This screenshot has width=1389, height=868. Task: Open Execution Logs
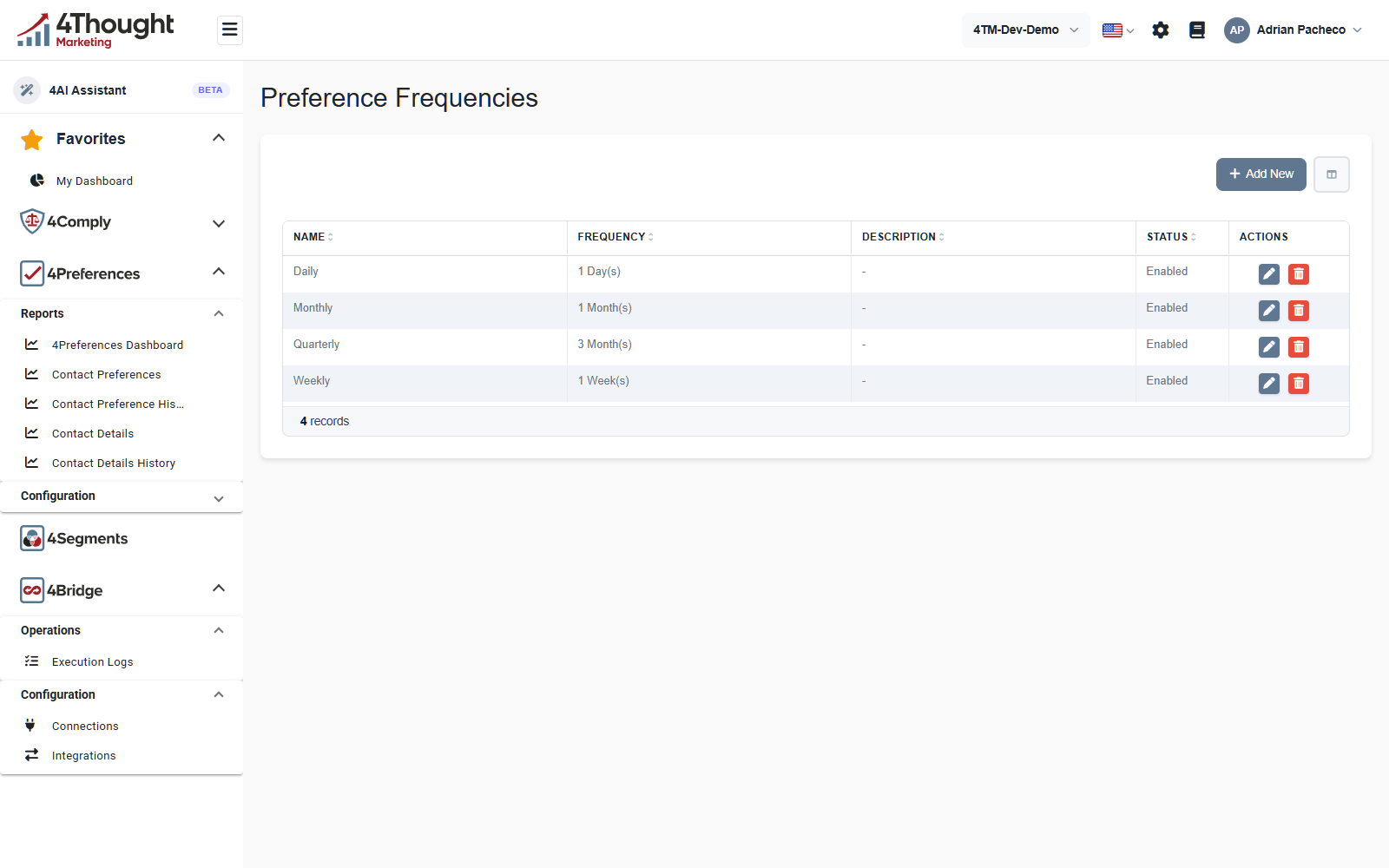[x=92, y=661]
